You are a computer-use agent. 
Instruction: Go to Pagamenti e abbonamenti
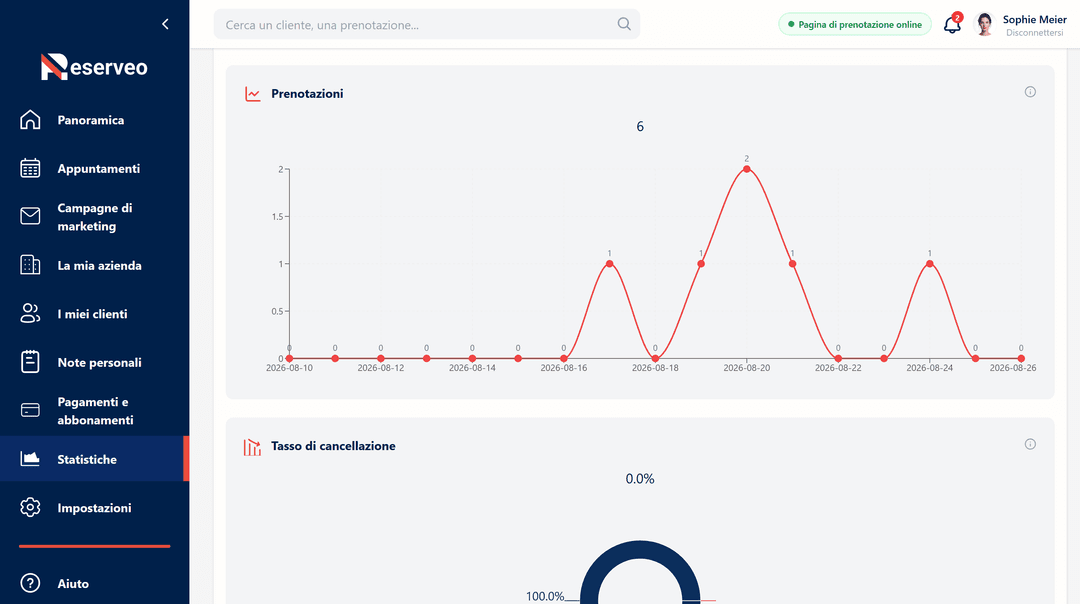point(94,410)
